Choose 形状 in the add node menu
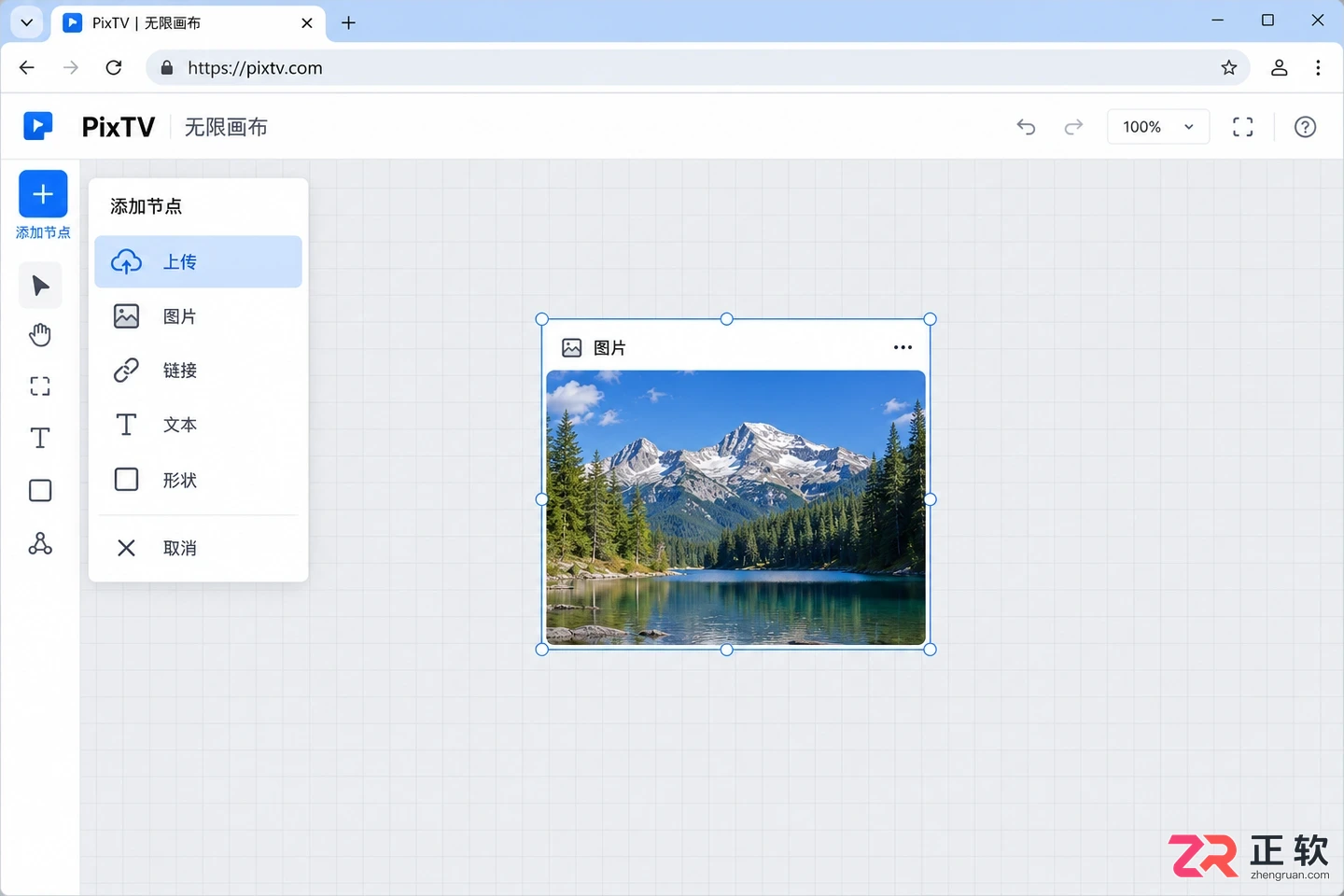This screenshot has height=896, width=1344. click(198, 480)
